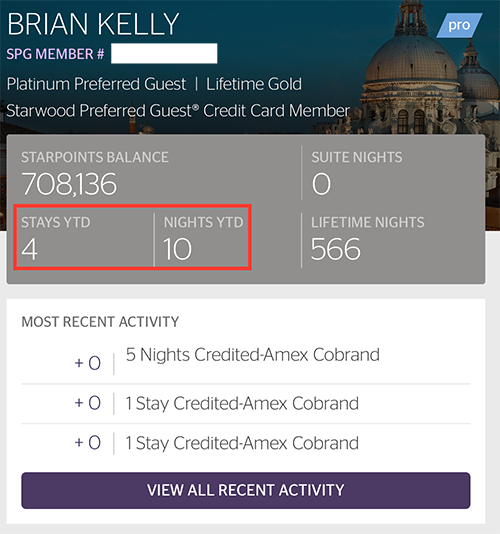500x534 pixels.
Task: Click the Most Recent Activity heading
Action: [100, 322]
